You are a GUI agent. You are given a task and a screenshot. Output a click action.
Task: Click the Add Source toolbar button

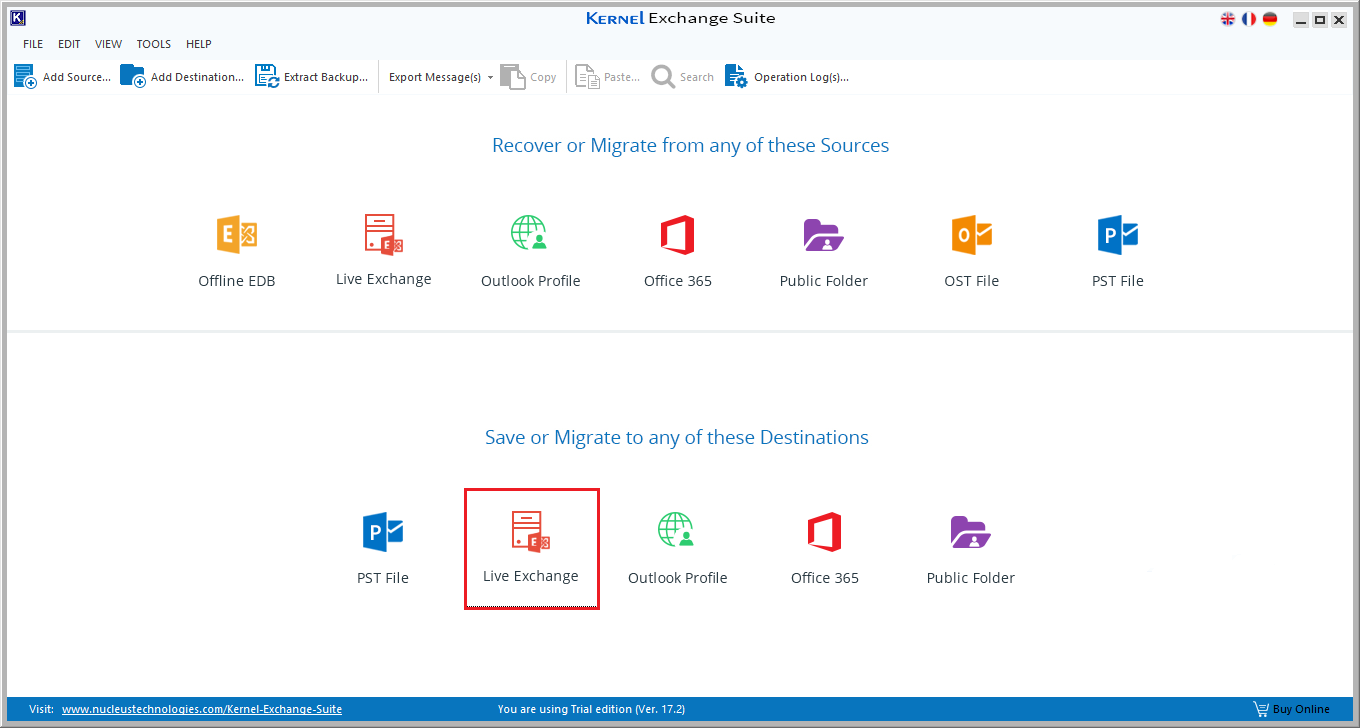[x=62, y=77]
